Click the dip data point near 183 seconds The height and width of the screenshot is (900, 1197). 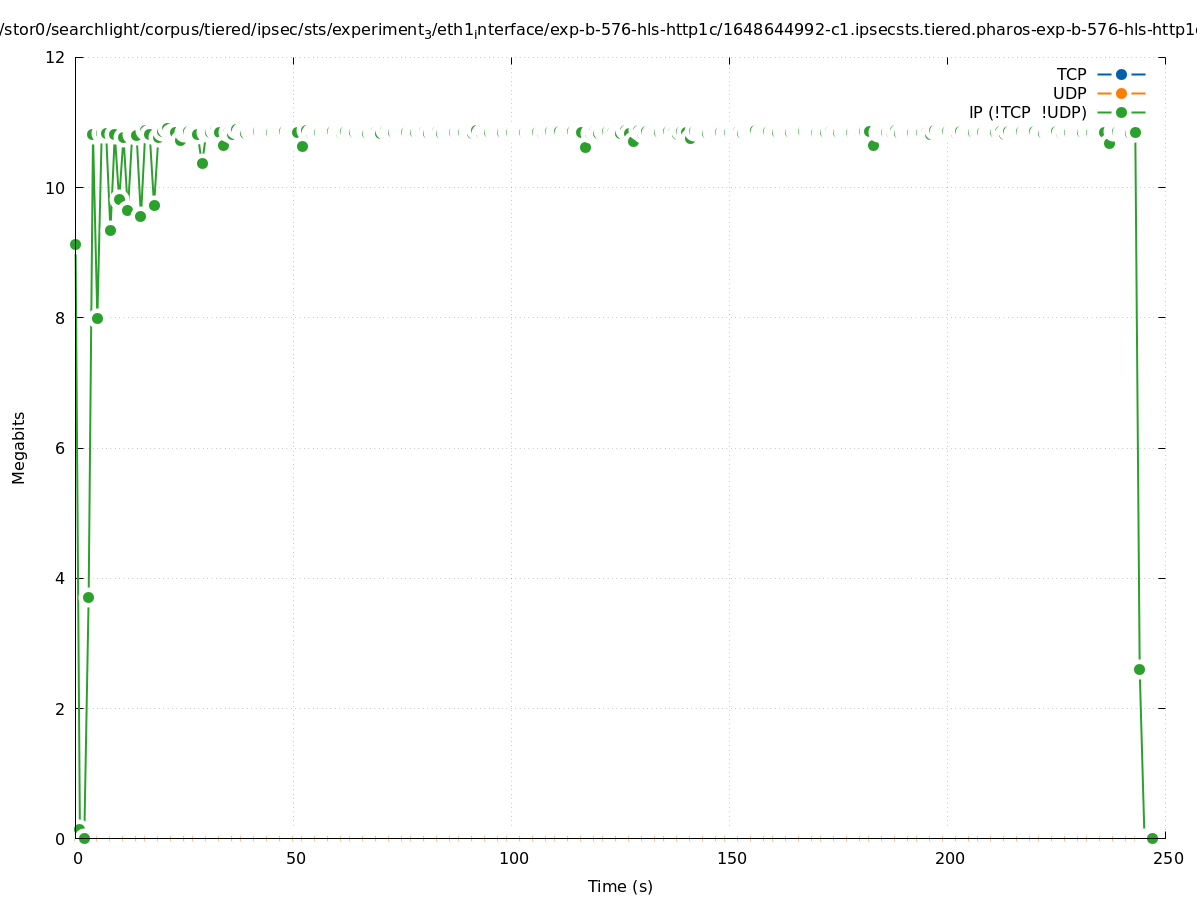[x=873, y=145]
